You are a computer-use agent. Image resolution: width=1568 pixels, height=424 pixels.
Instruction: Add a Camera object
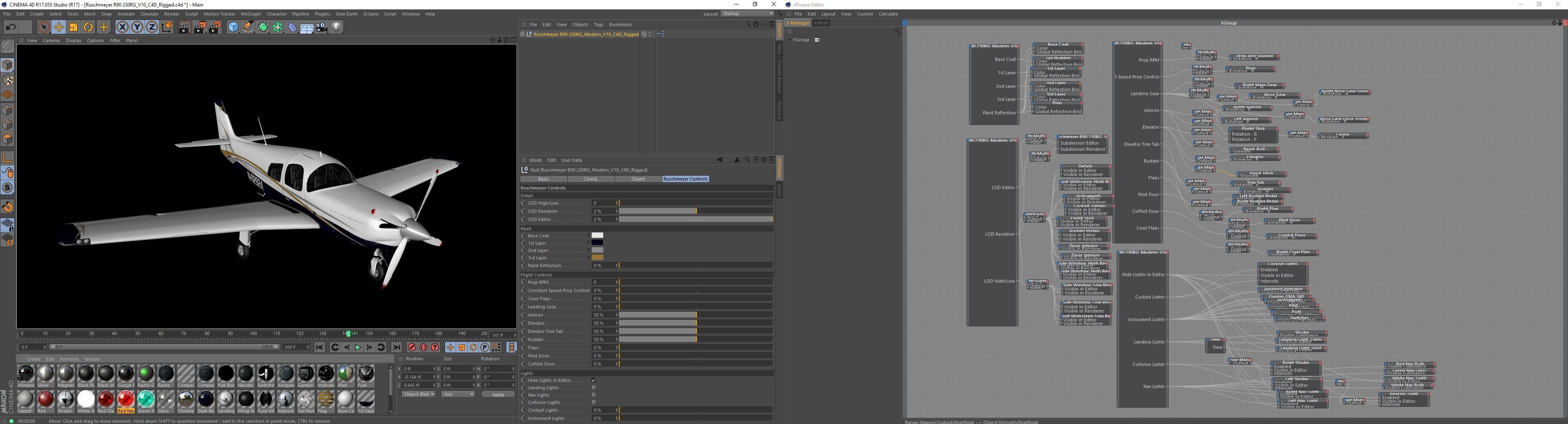[x=322, y=27]
